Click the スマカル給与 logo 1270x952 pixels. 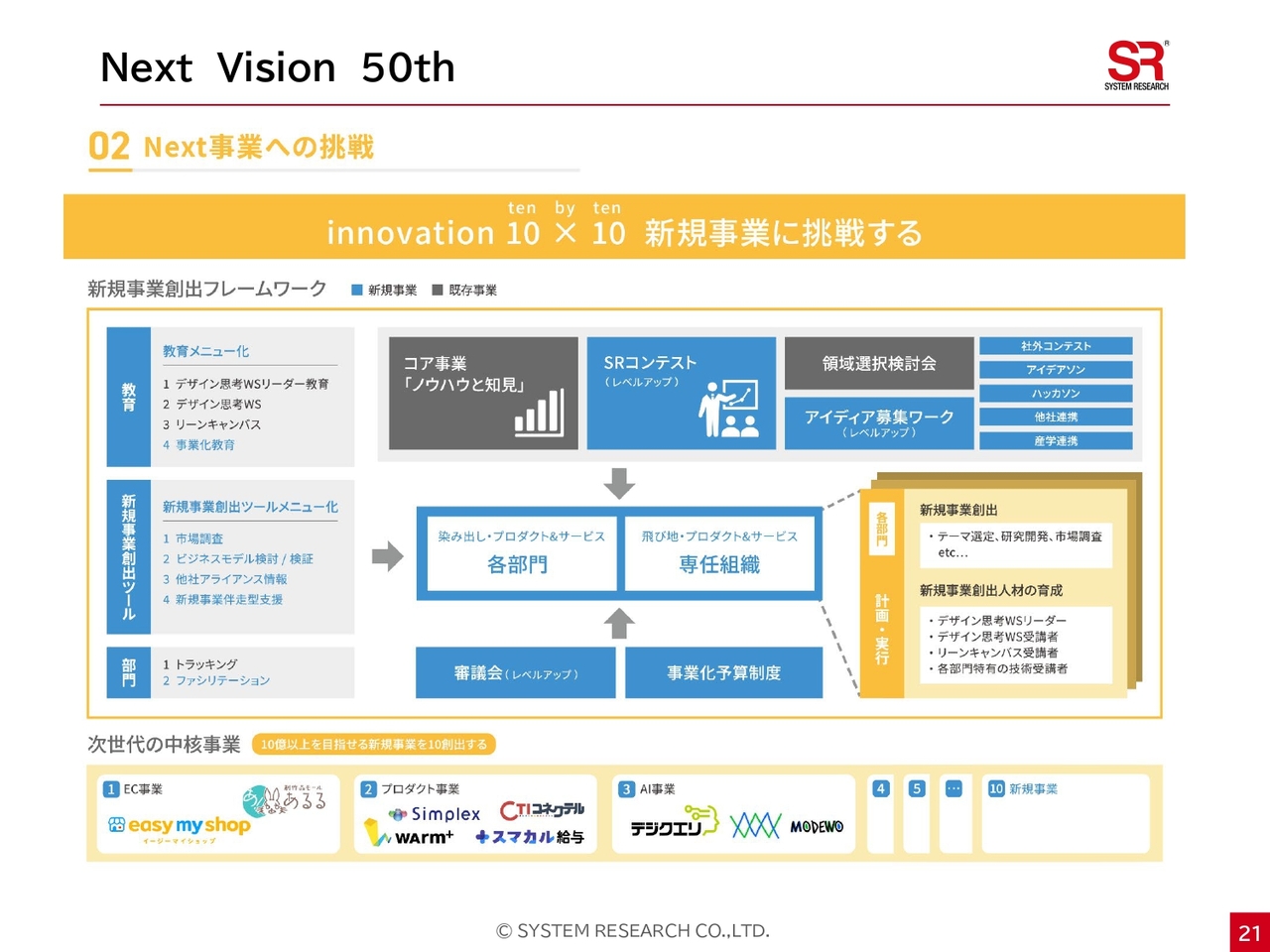point(530,837)
